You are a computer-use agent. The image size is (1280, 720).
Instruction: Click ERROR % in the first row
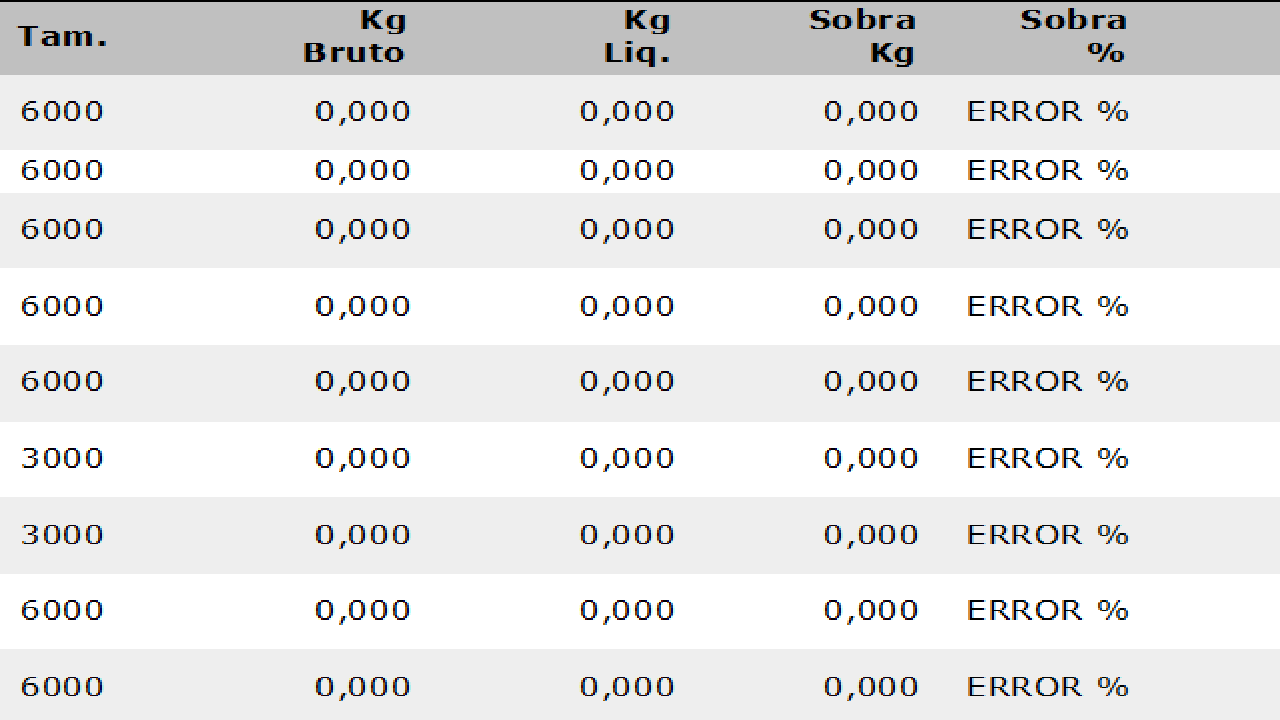(x=1047, y=111)
